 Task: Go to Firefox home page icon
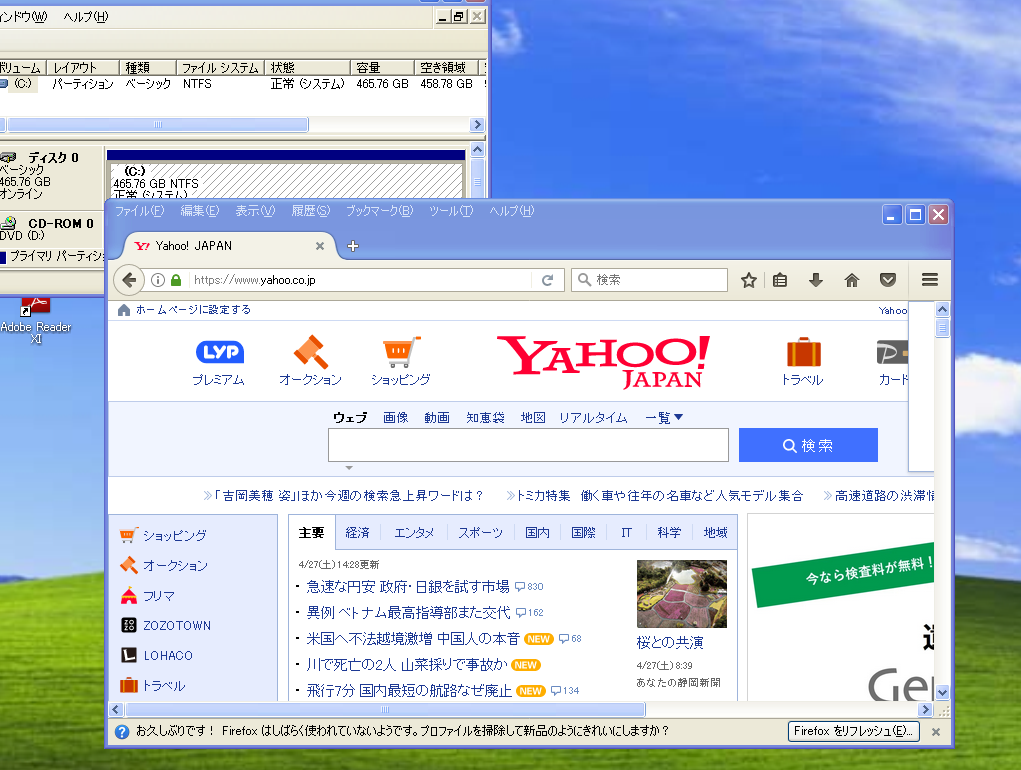click(x=852, y=280)
